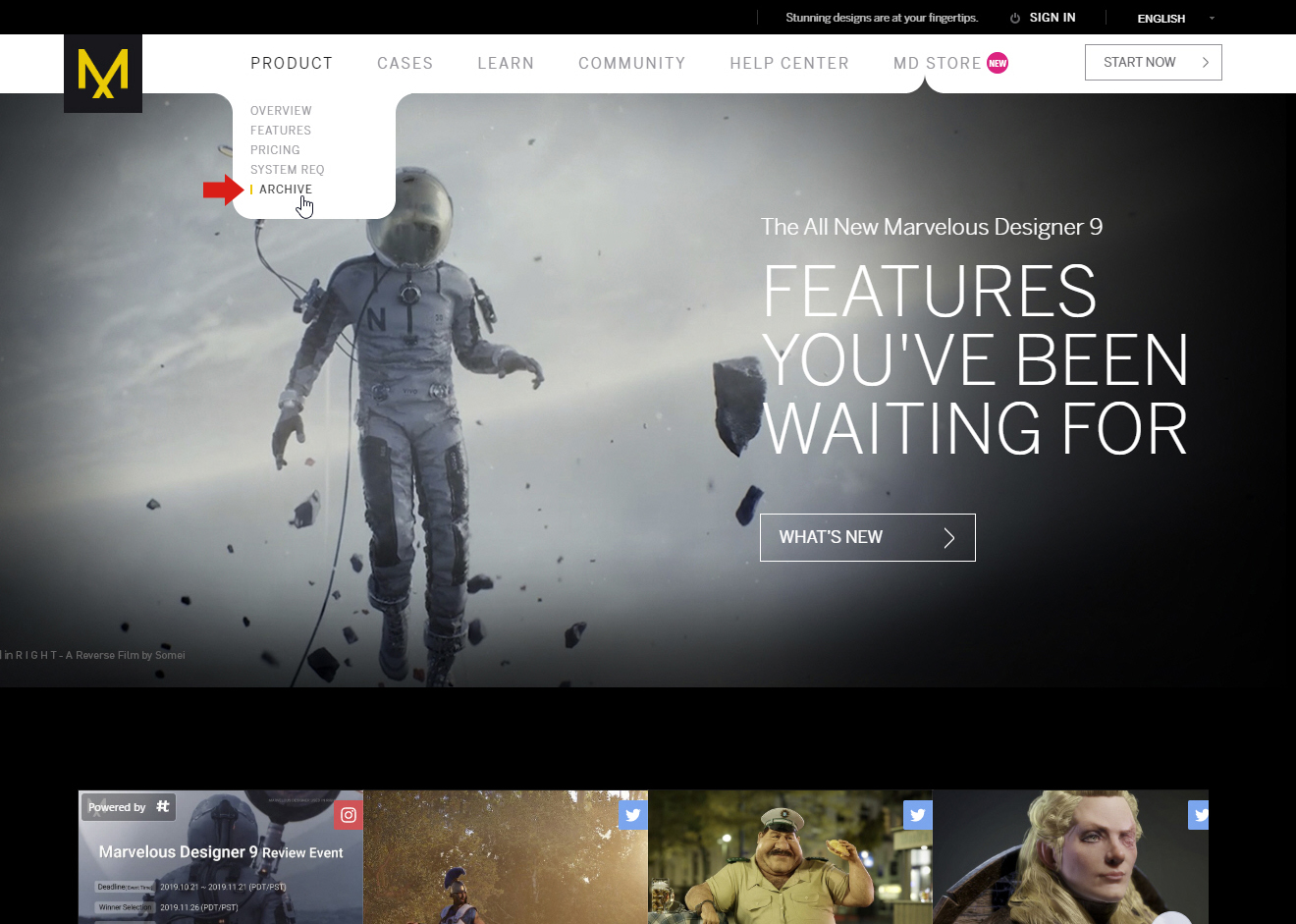The width and height of the screenshot is (1296, 924).
Task: Open the Instagram icon on the Review Event card
Action: [x=349, y=815]
